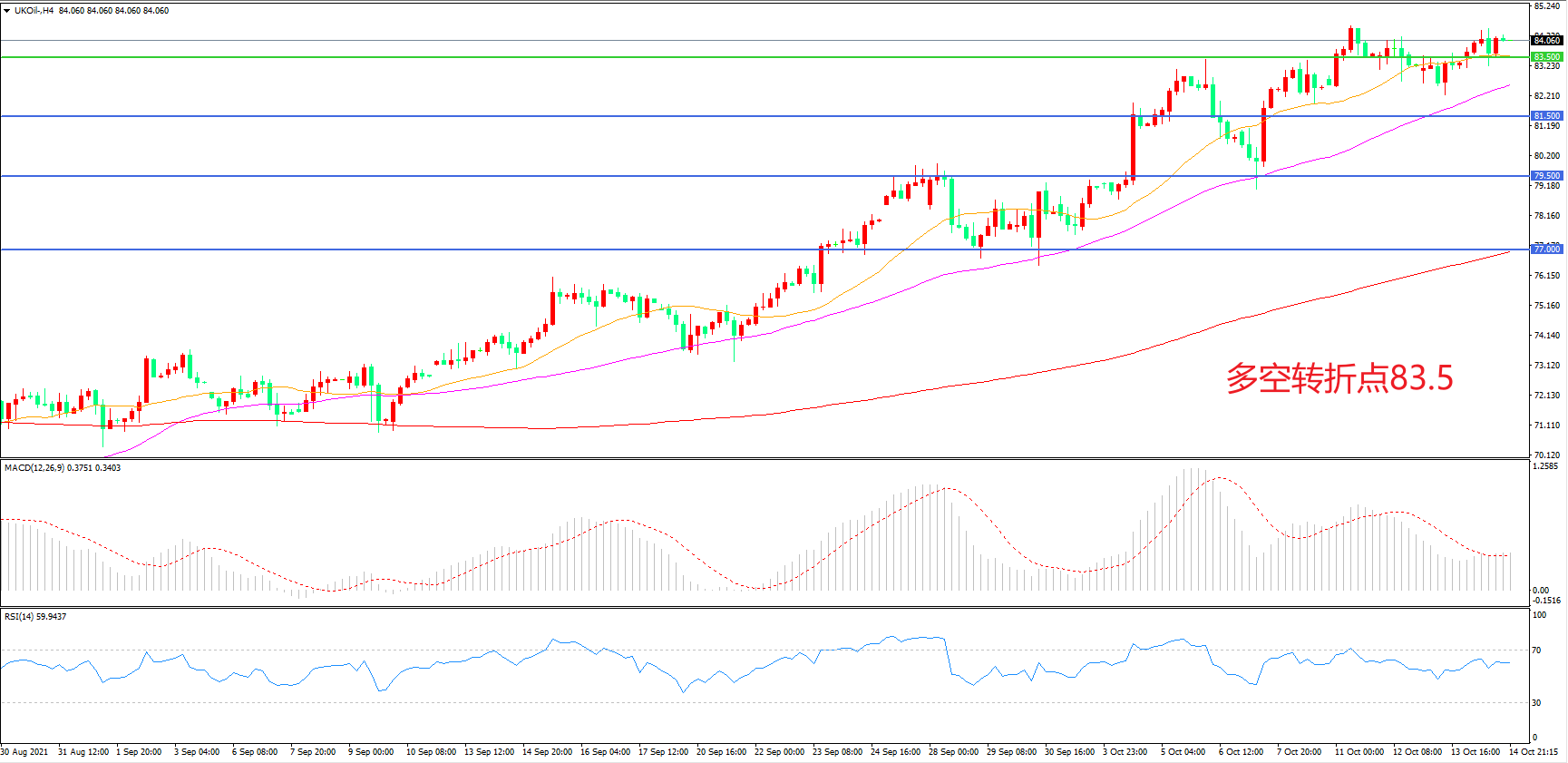Click the RSI(14) indicator label
The image size is (1568, 763).
19,617
